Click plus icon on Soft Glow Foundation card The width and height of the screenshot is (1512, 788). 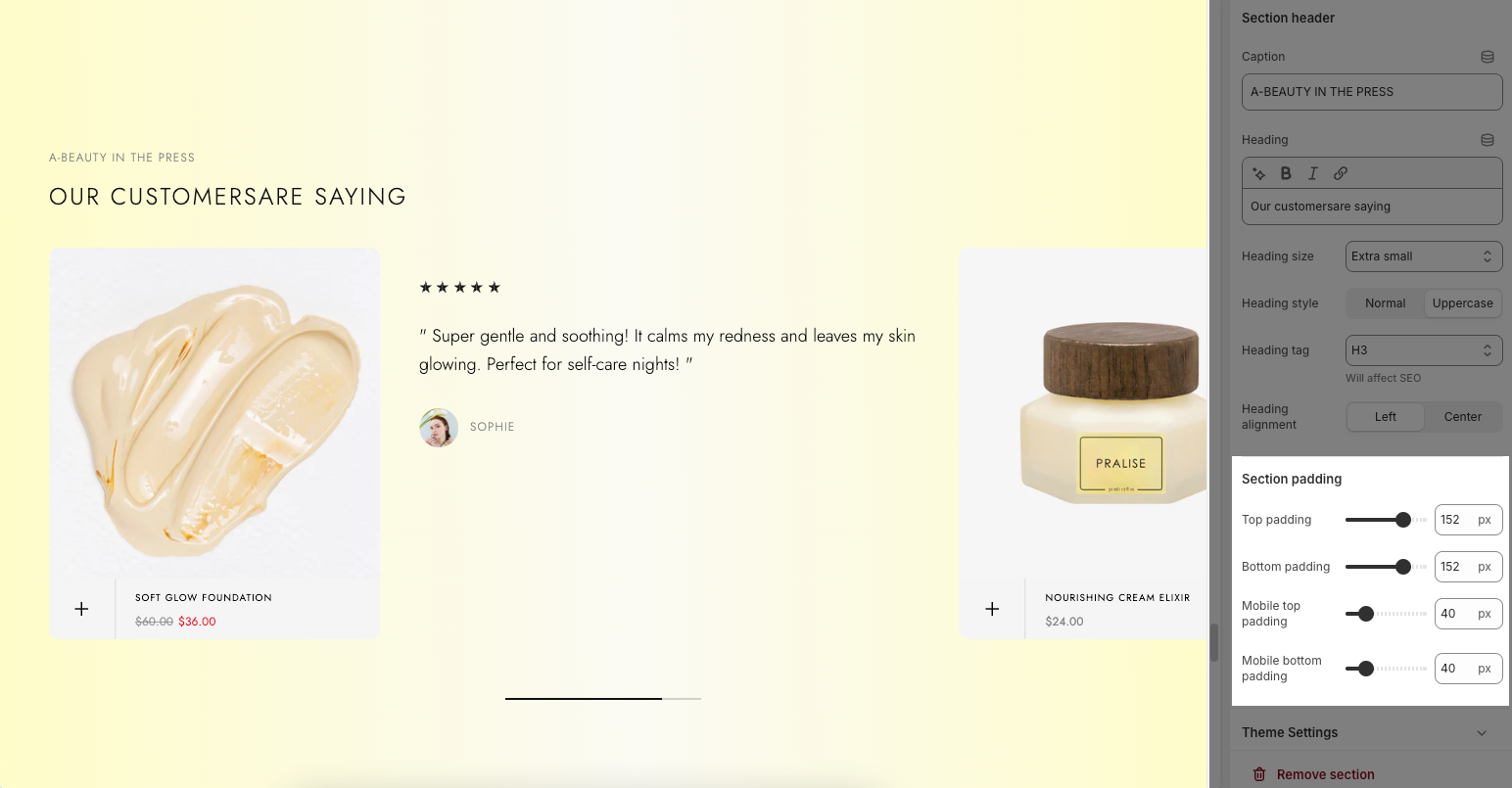point(82,609)
